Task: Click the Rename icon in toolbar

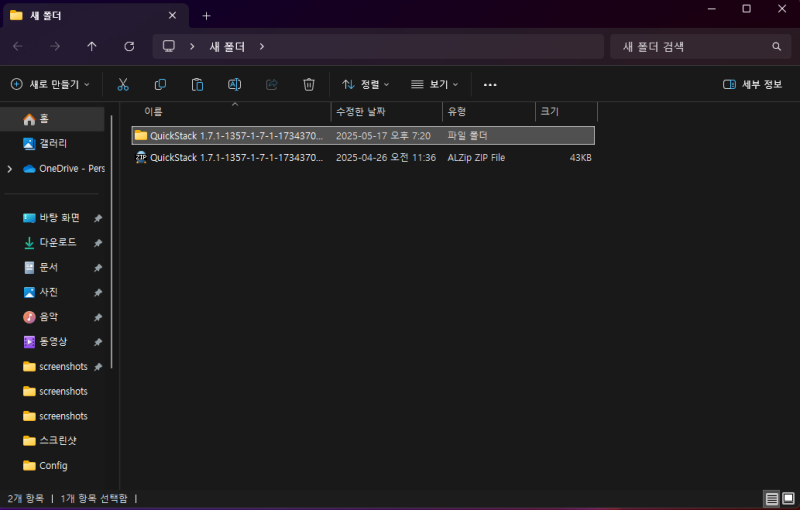Action: click(235, 84)
